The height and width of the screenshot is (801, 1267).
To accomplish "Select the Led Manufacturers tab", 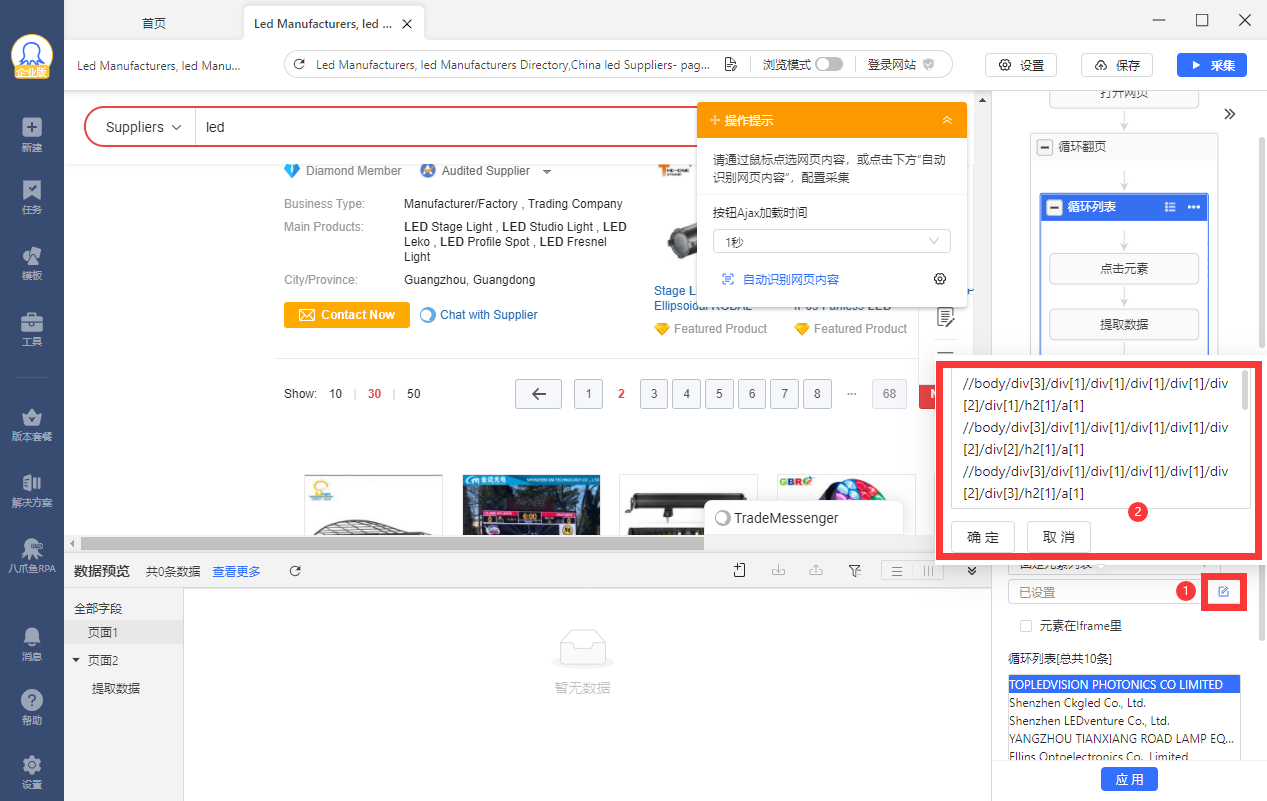I will pyautogui.click(x=333, y=23).
